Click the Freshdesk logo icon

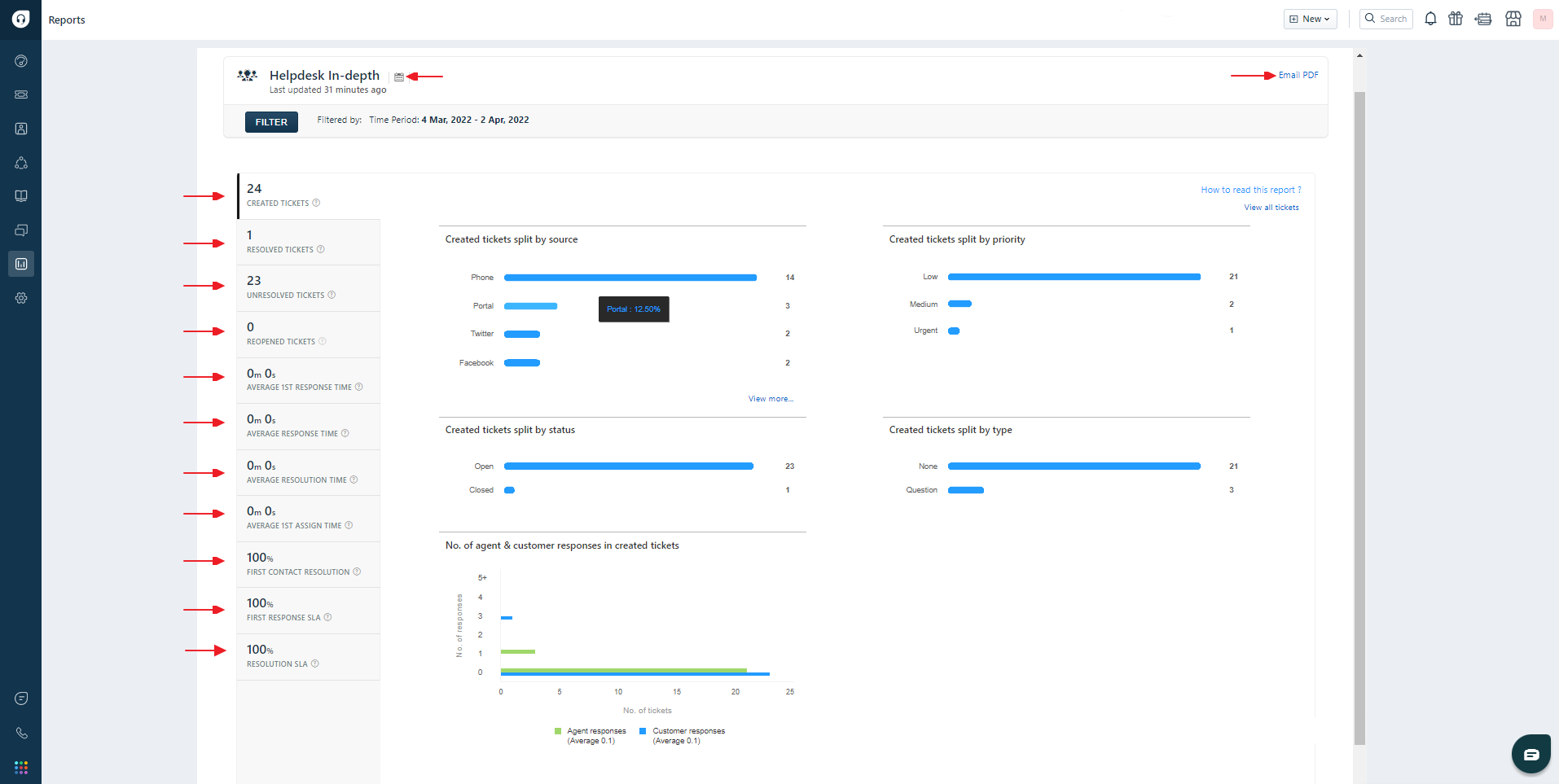pyautogui.click(x=21, y=19)
